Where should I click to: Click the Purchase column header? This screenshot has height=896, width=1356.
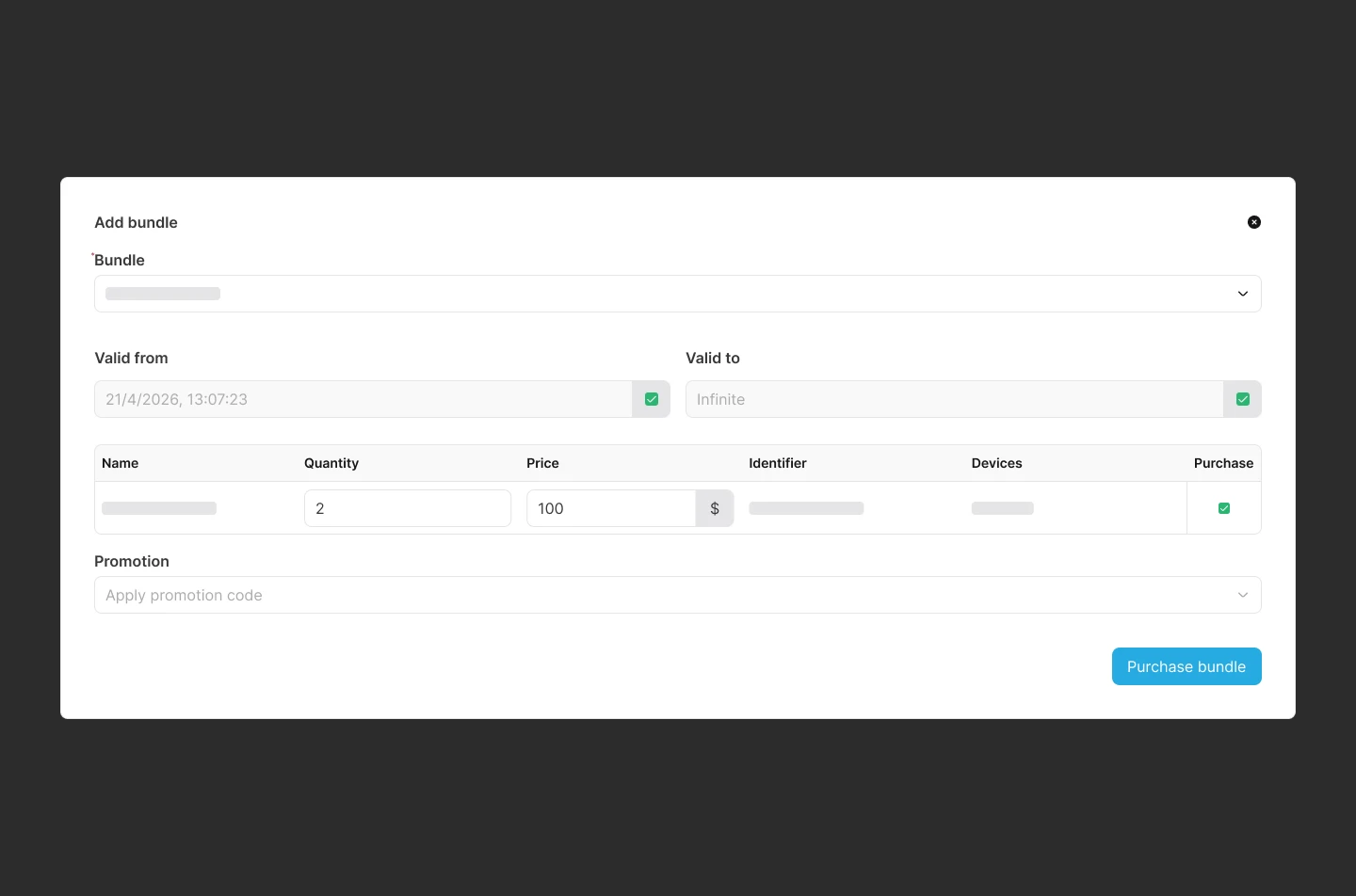point(1223,463)
